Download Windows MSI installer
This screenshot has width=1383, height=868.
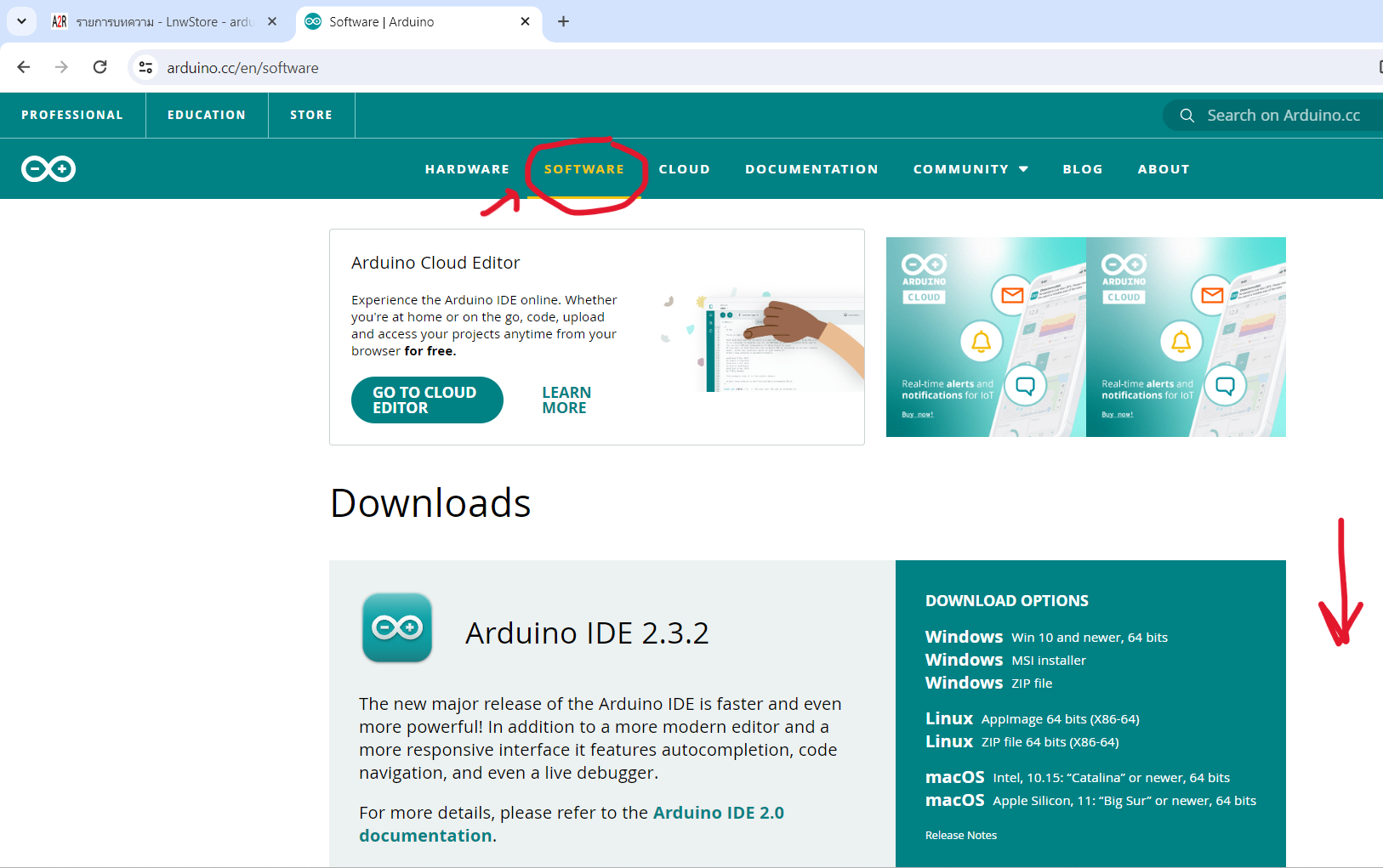(1005, 660)
